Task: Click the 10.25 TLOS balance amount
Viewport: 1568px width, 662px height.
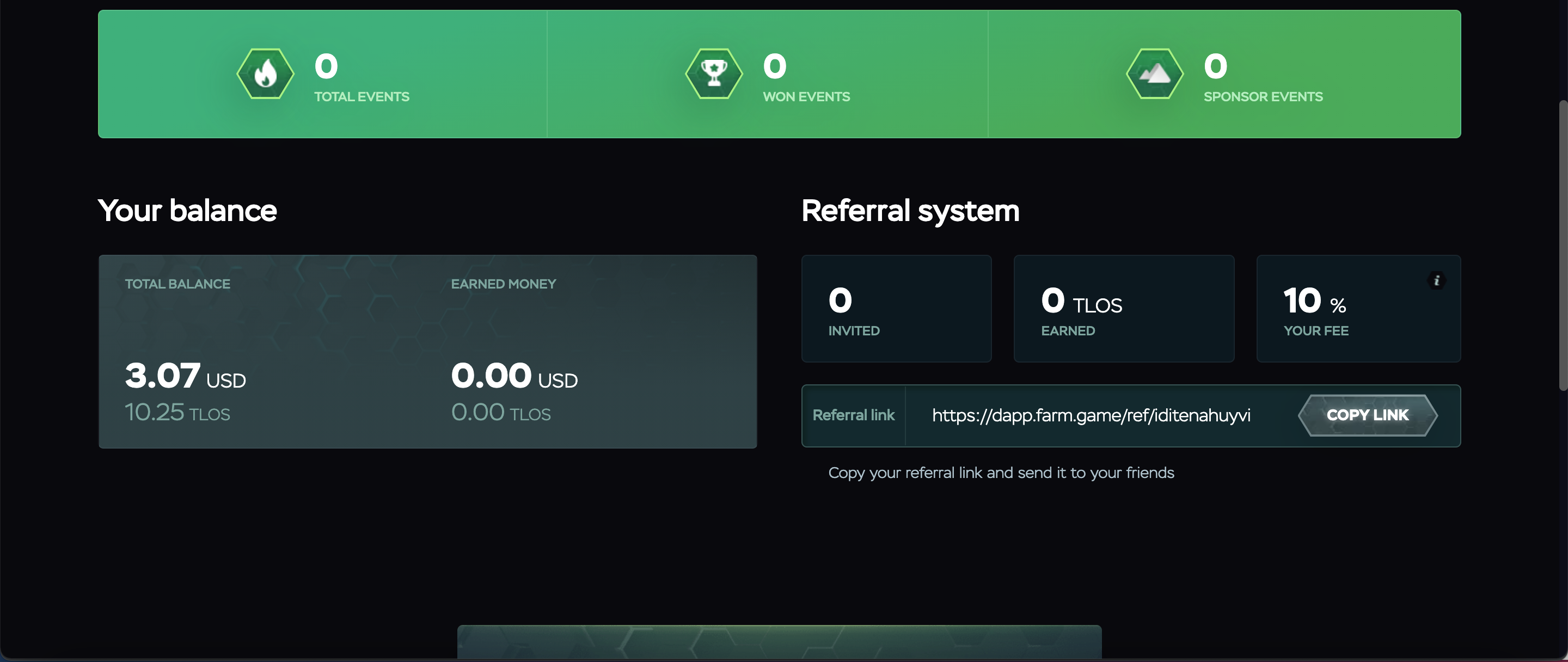Action: [x=177, y=413]
